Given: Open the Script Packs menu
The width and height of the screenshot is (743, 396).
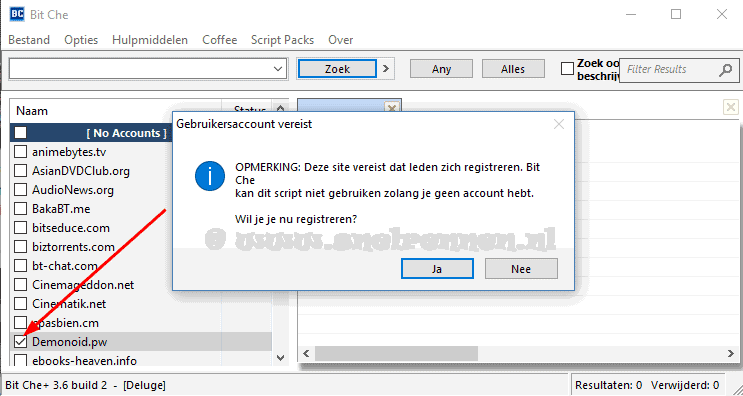Looking at the screenshot, I should point(282,40).
